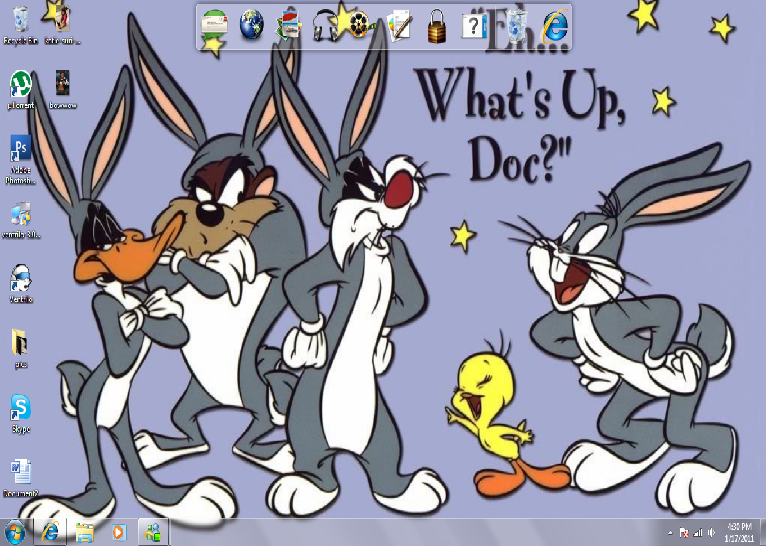Select the Word Document2 desktop file
766x547 pixels.
(x=21, y=479)
